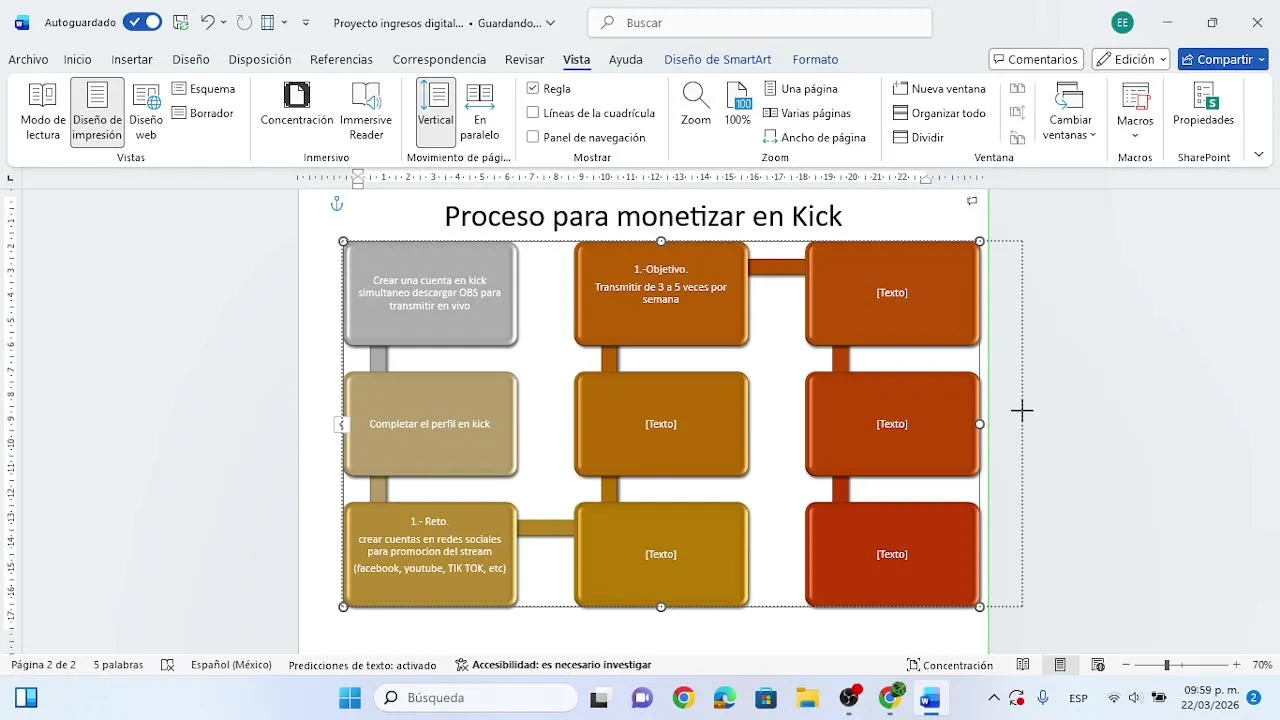
Task: Open Propiedades in SharePoint group
Action: click(1203, 105)
